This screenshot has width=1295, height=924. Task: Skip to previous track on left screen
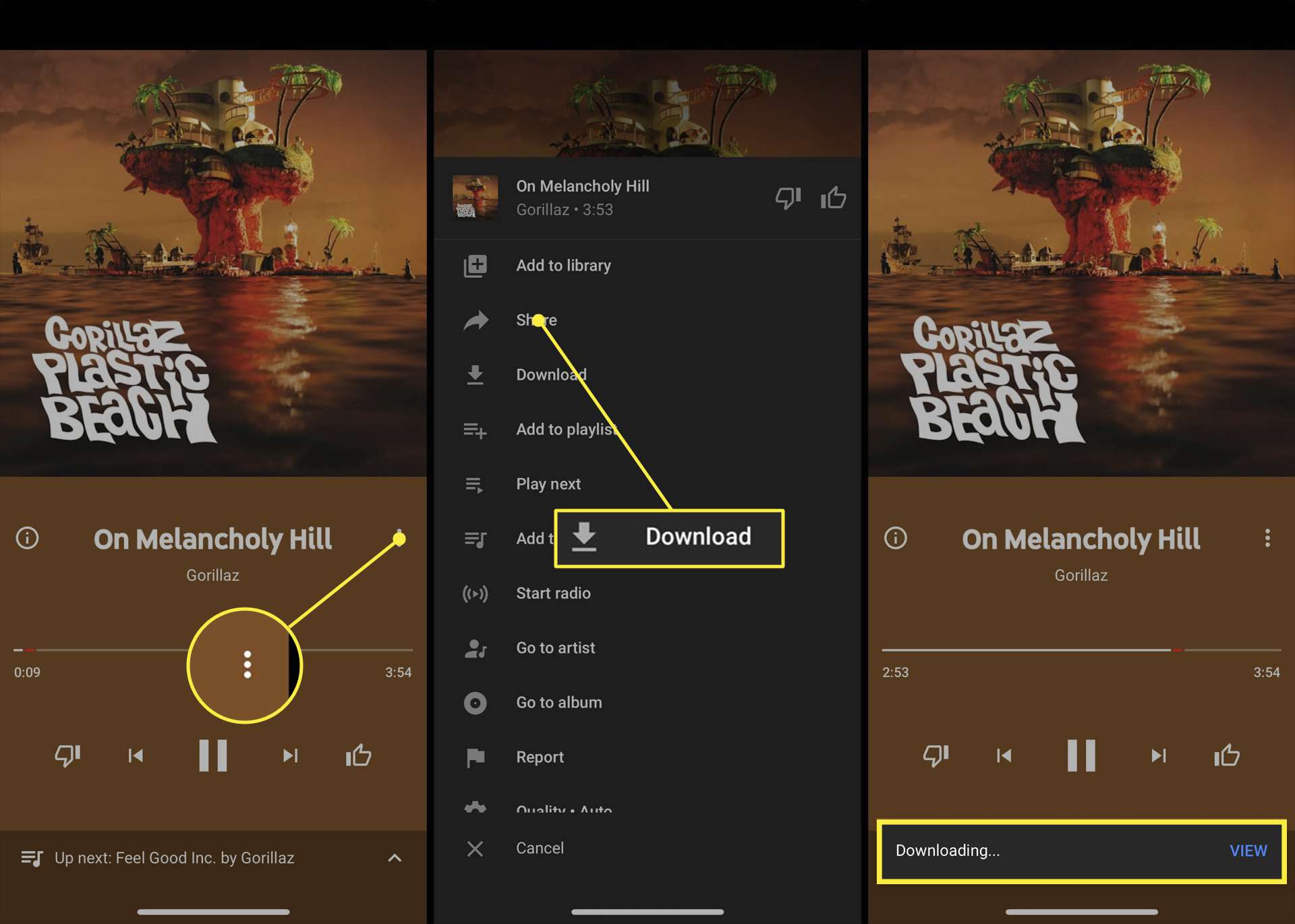coord(136,755)
